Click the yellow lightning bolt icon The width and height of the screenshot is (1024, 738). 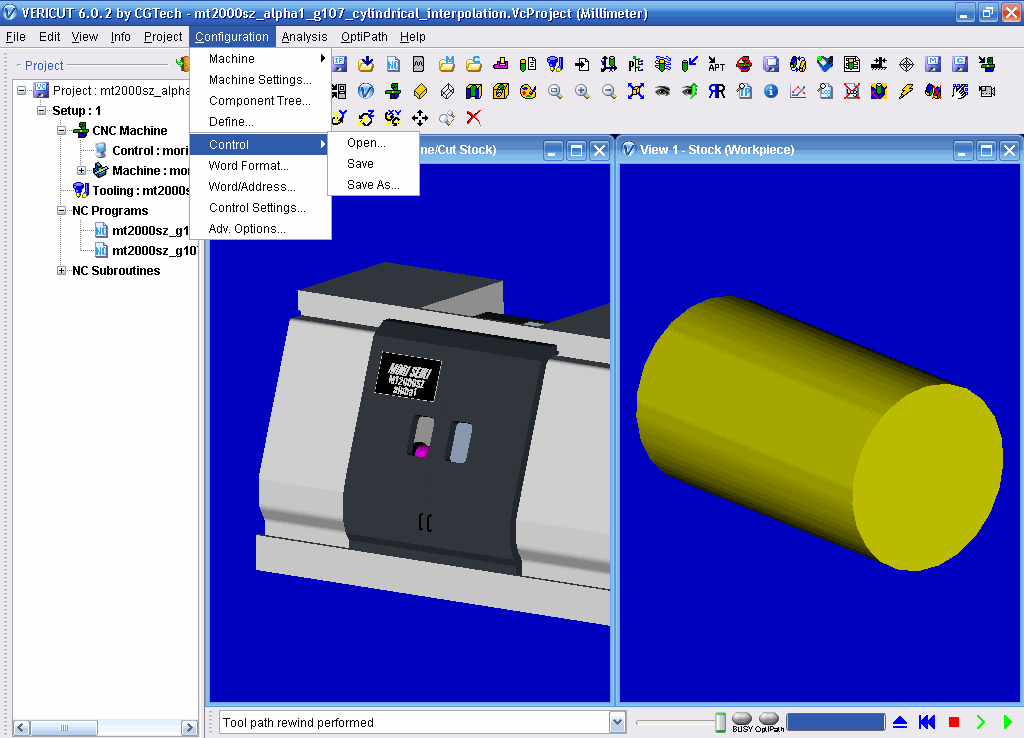tap(906, 91)
